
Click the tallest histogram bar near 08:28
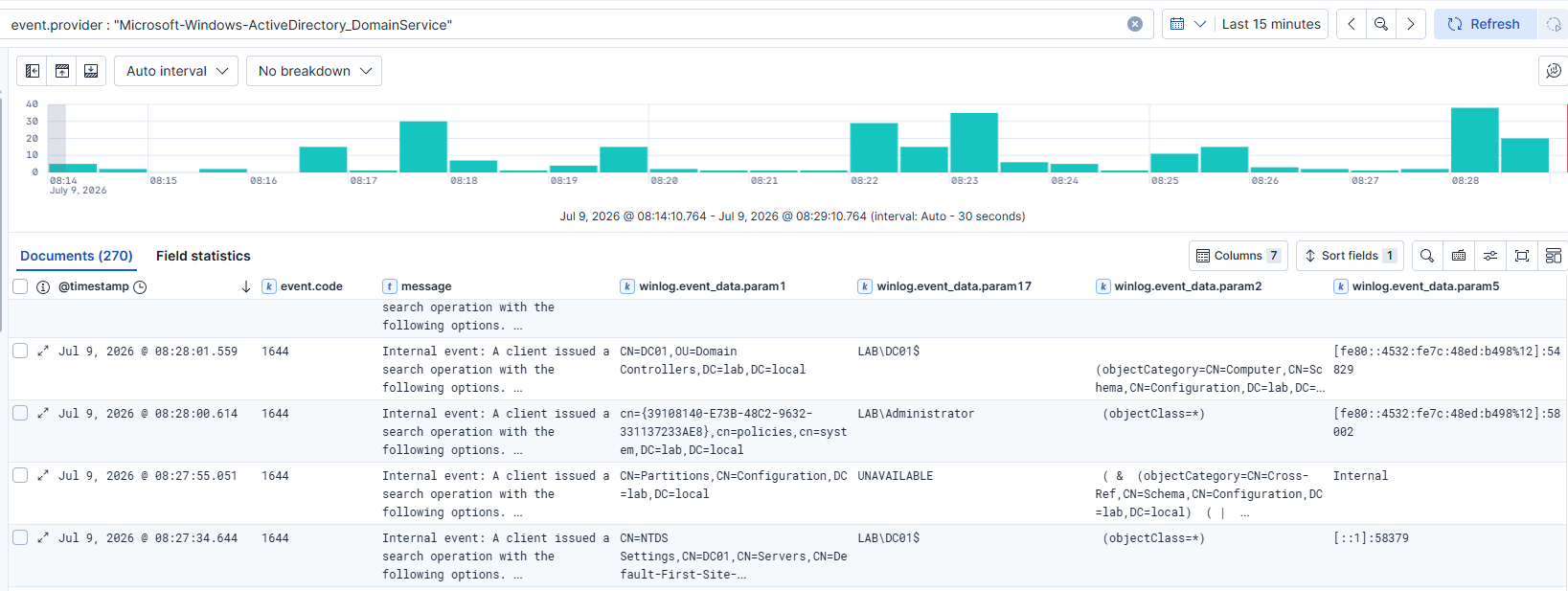click(1475, 140)
